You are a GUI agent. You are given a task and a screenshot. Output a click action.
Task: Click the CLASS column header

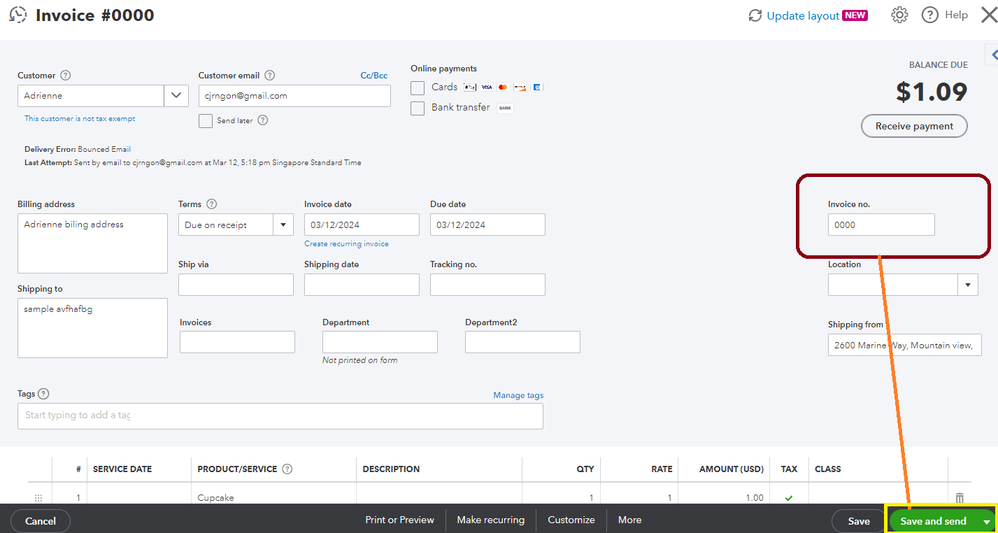point(827,469)
